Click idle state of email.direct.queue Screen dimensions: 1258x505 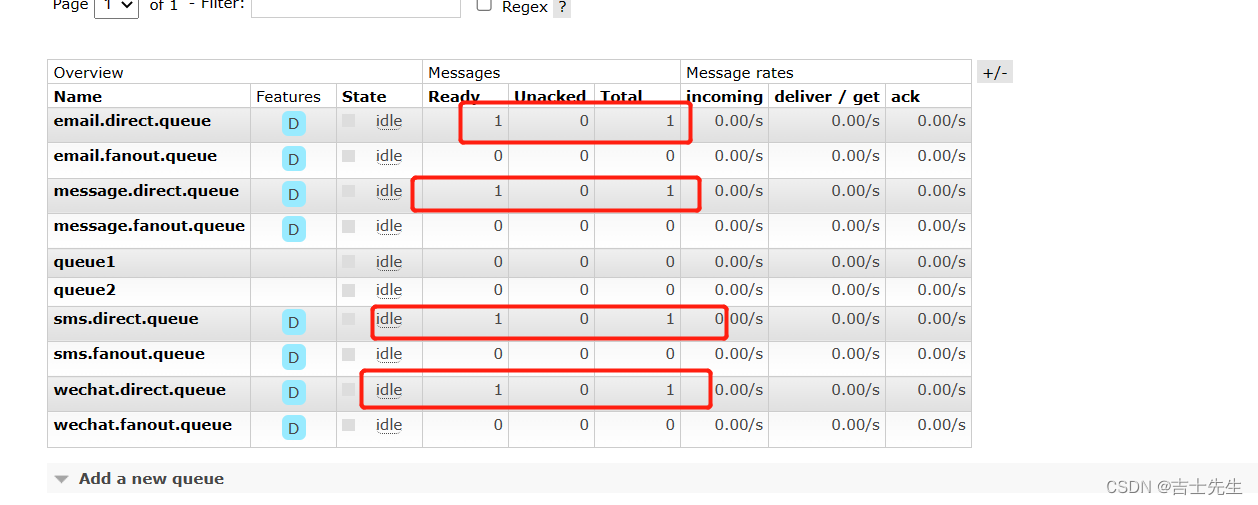389,121
